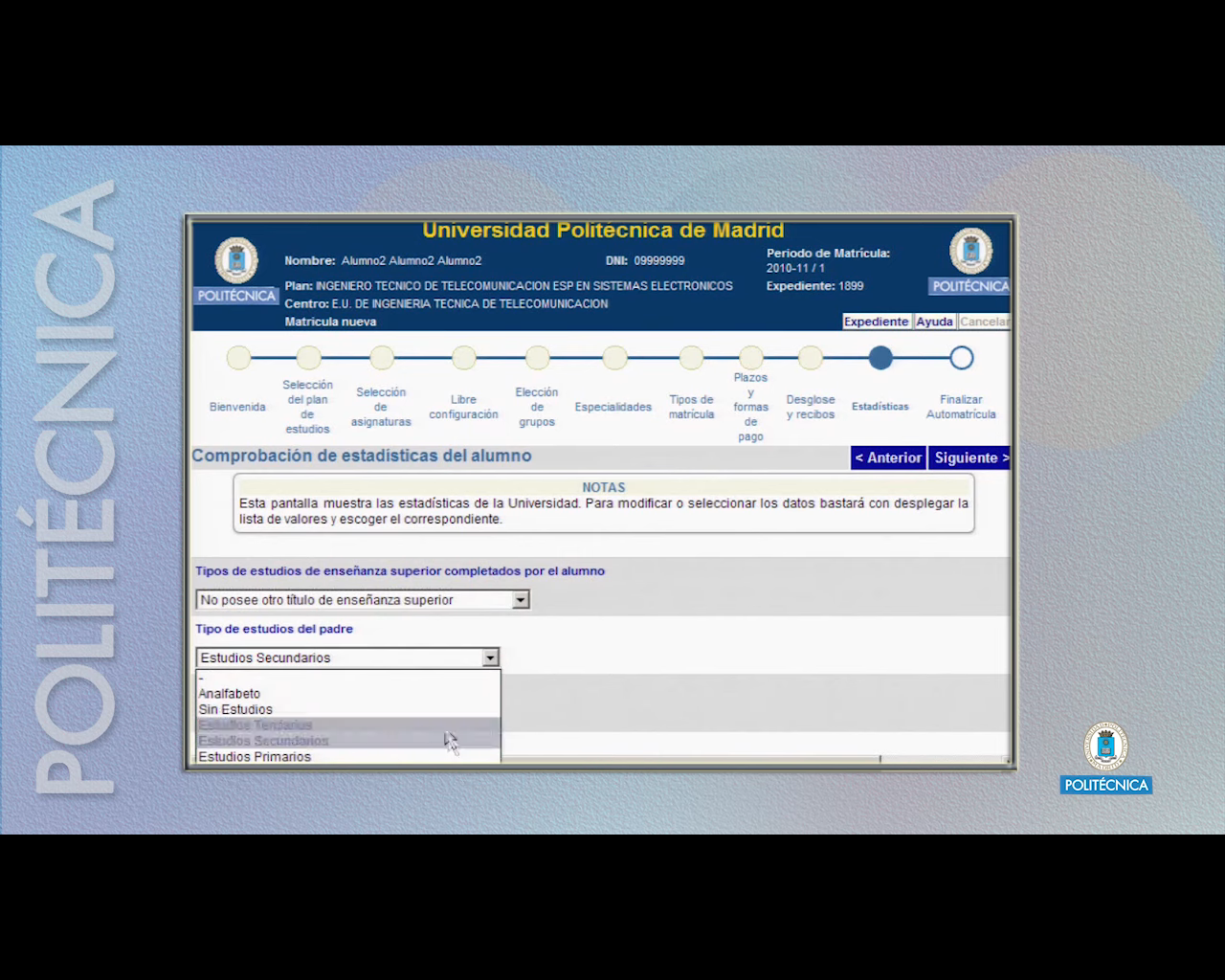This screenshot has height=980, width=1225.
Task: Go back with the Anterior button
Action: pyautogui.click(x=888, y=457)
